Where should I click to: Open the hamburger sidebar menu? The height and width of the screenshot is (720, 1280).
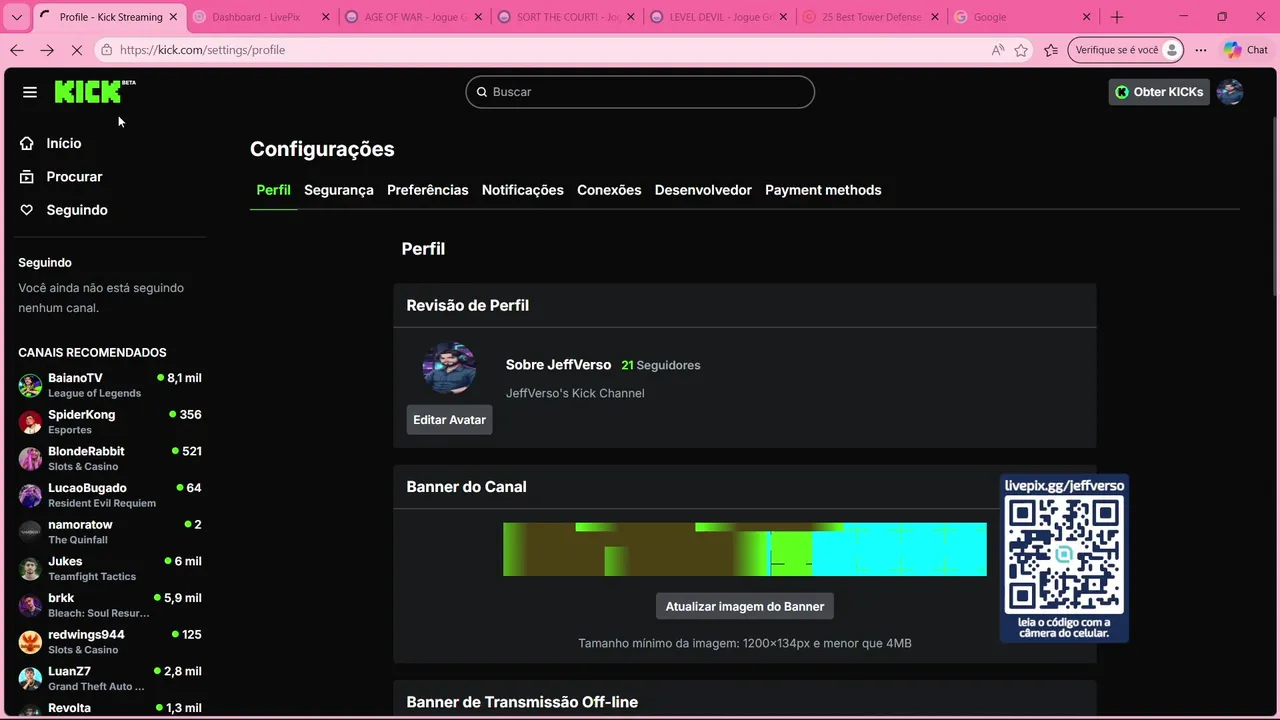tap(30, 92)
